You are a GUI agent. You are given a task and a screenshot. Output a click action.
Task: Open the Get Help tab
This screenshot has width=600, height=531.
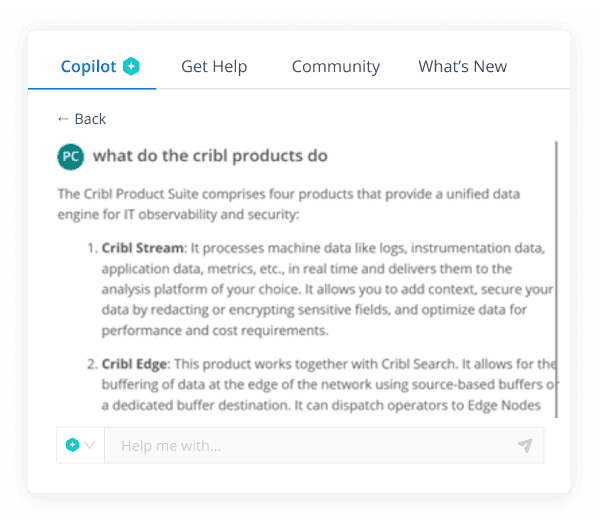(214, 67)
